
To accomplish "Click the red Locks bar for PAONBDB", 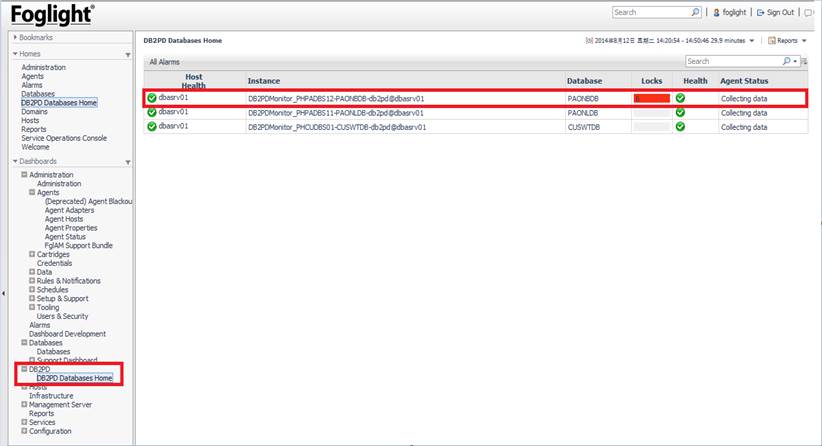I will 652,98.
